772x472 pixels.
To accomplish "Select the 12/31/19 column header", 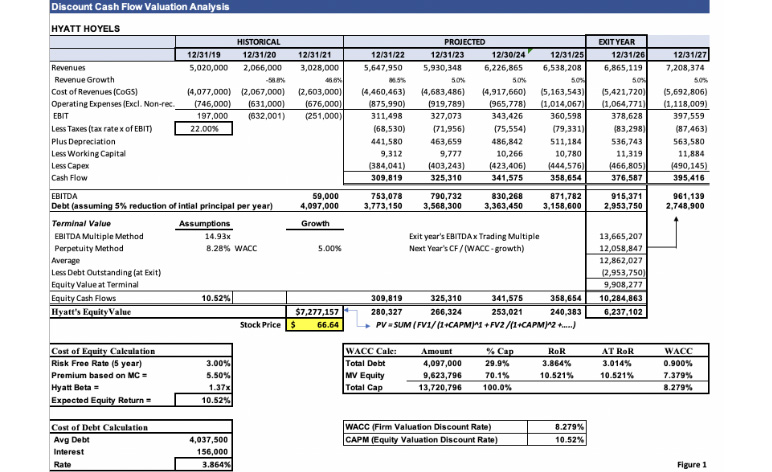I will pyautogui.click(x=204, y=55).
